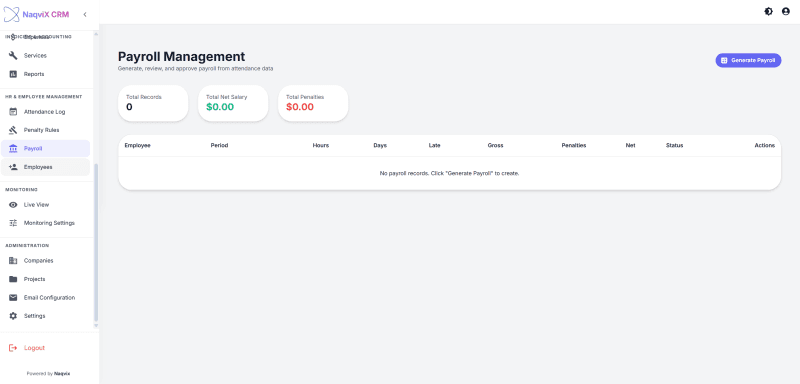This screenshot has width=800, height=384.
Task: Click the NaqviX CRM logo icon
Action: pyautogui.click(x=11, y=14)
